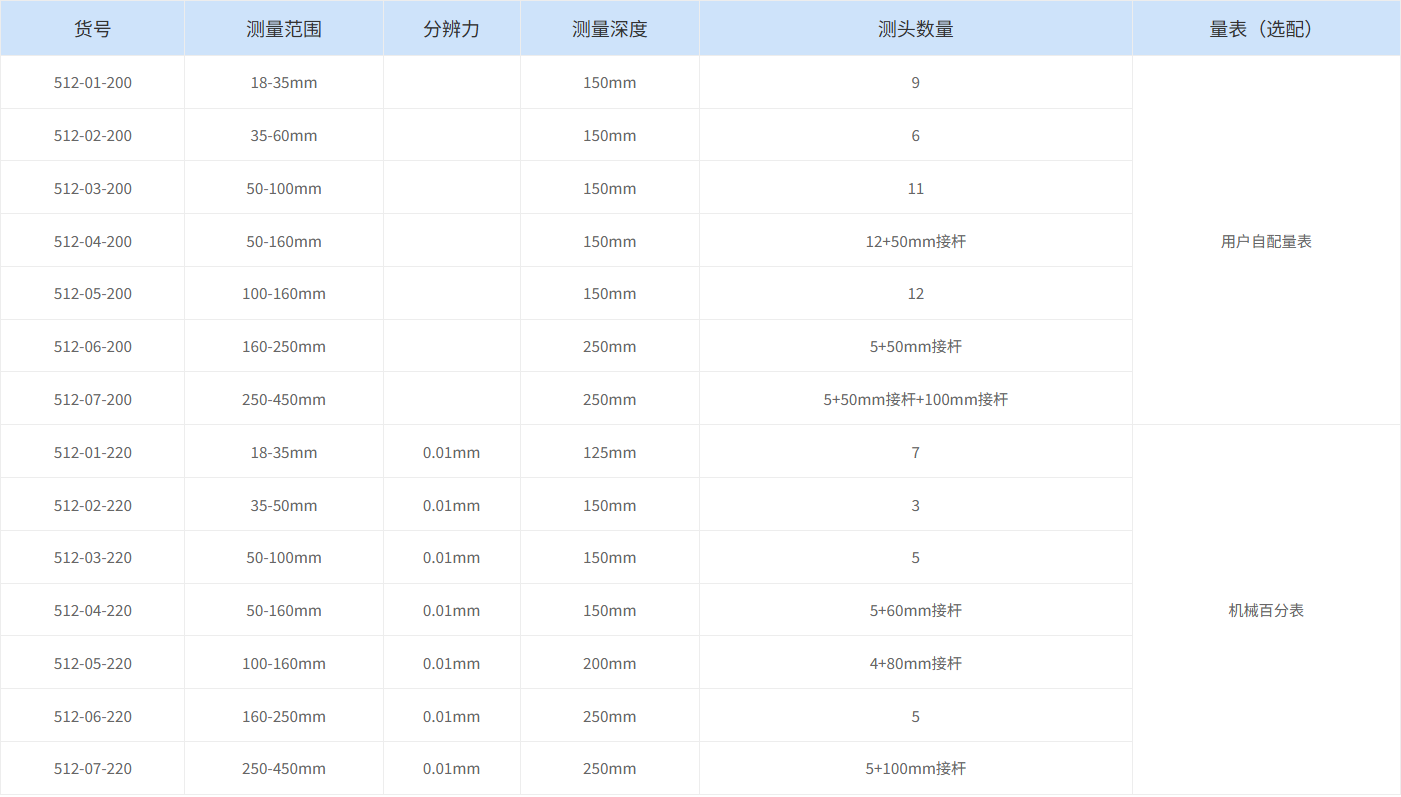This screenshot has width=1401, height=797.
Task: Click the 0.01mm resolution for 512-01-220
Action: coord(451,451)
